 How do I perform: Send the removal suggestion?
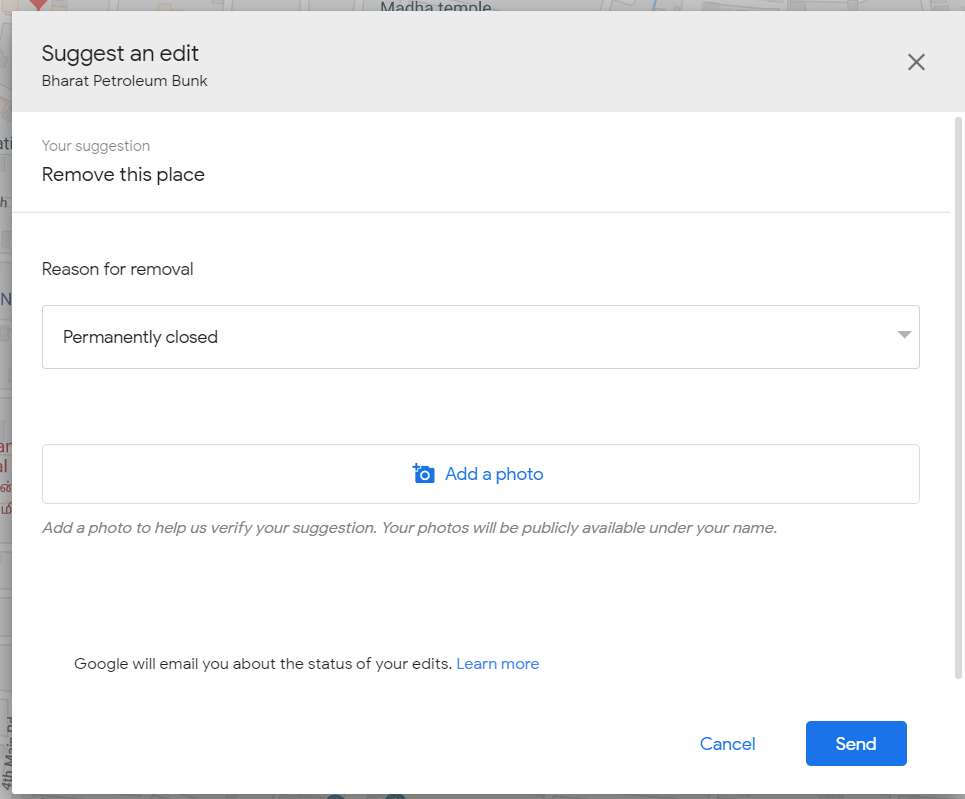tap(855, 744)
